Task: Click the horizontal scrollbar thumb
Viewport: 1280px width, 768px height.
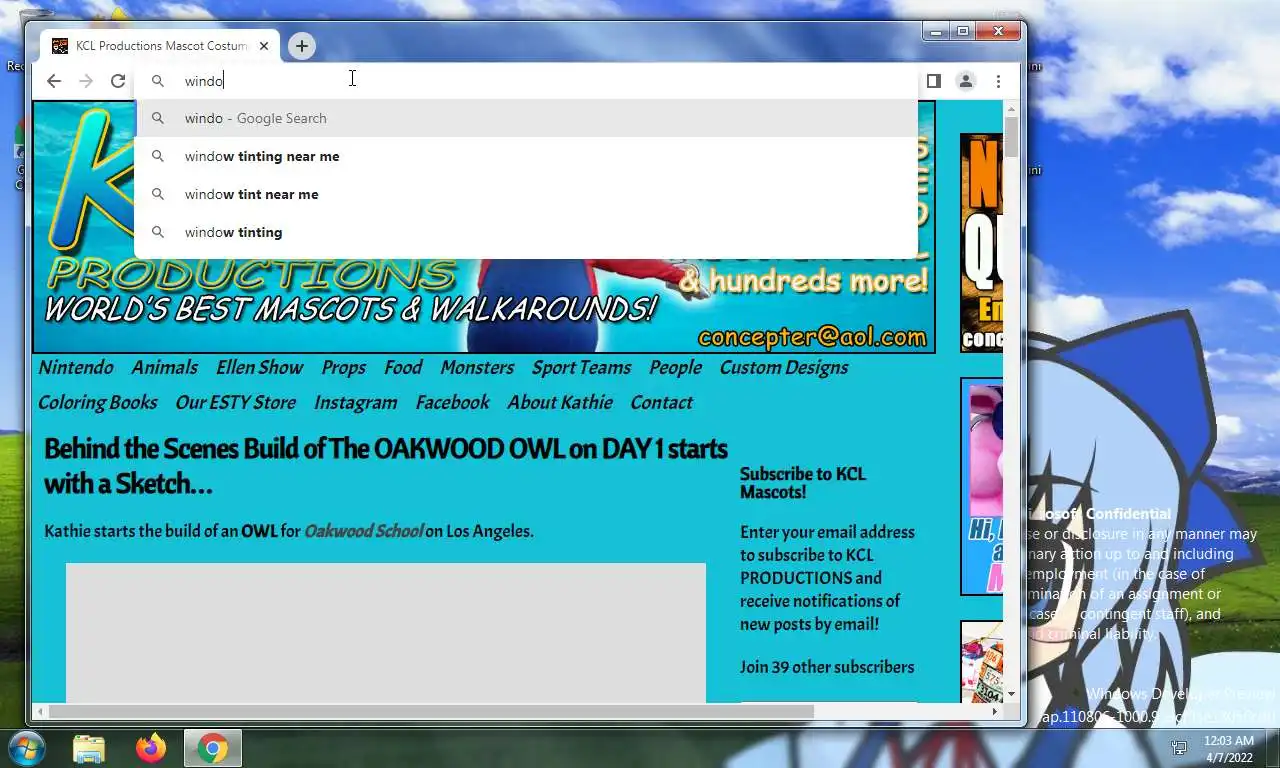Action: (432, 711)
